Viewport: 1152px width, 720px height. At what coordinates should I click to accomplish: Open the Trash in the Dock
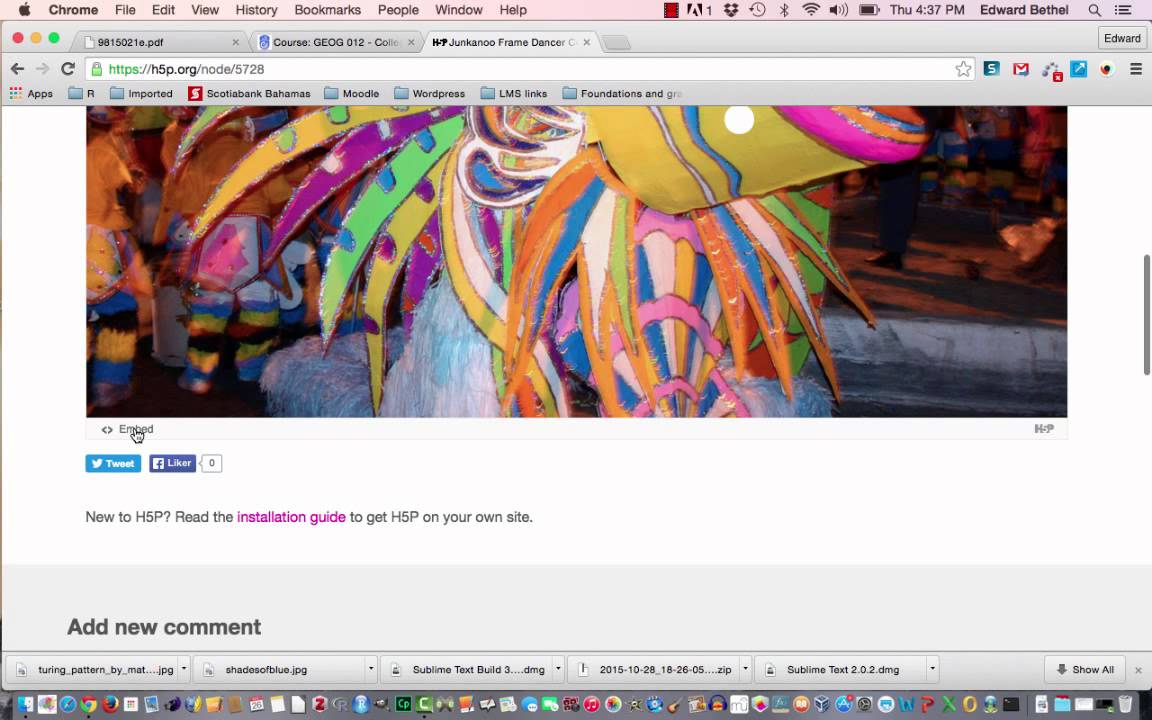(1125, 705)
